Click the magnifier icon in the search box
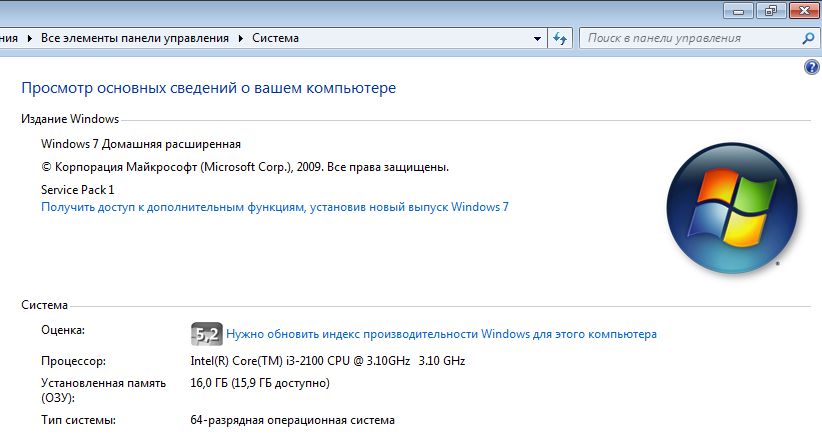This screenshot has height=436, width=822. click(x=809, y=38)
